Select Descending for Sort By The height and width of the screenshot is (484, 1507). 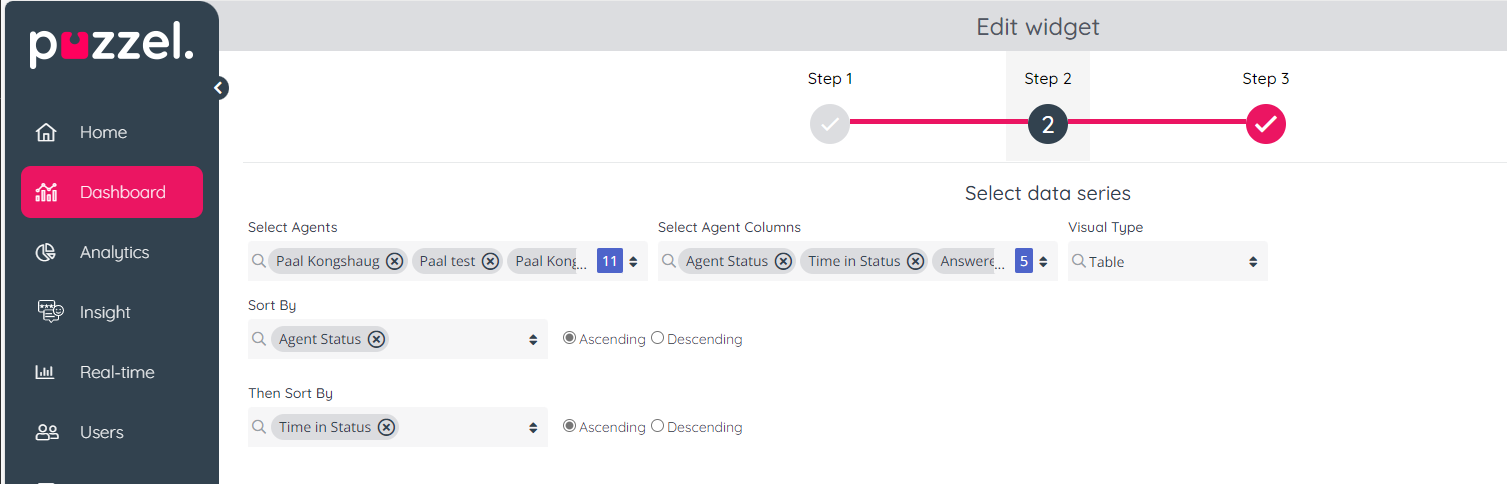pyautogui.click(x=657, y=338)
